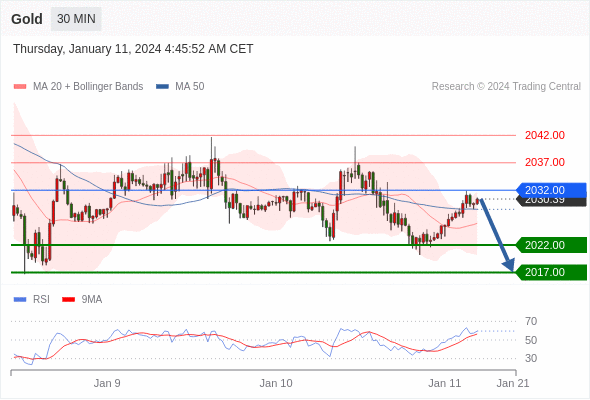Image resolution: width=590 pixels, height=400 pixels.
Task: Click the RSI legend label
Action: pos(41,300)
